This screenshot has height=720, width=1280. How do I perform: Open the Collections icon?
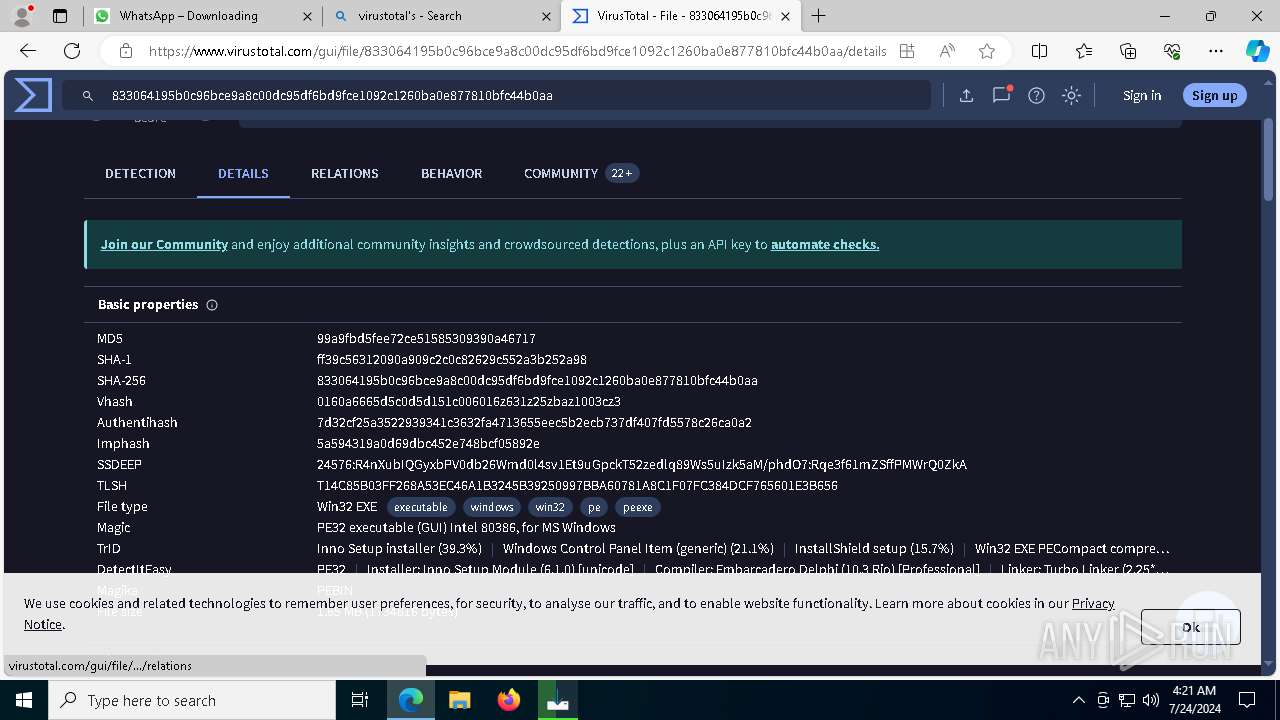pos(1128,51)
